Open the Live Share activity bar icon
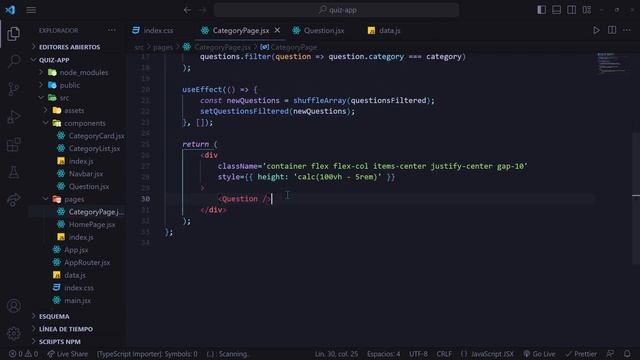 [13, 200]
